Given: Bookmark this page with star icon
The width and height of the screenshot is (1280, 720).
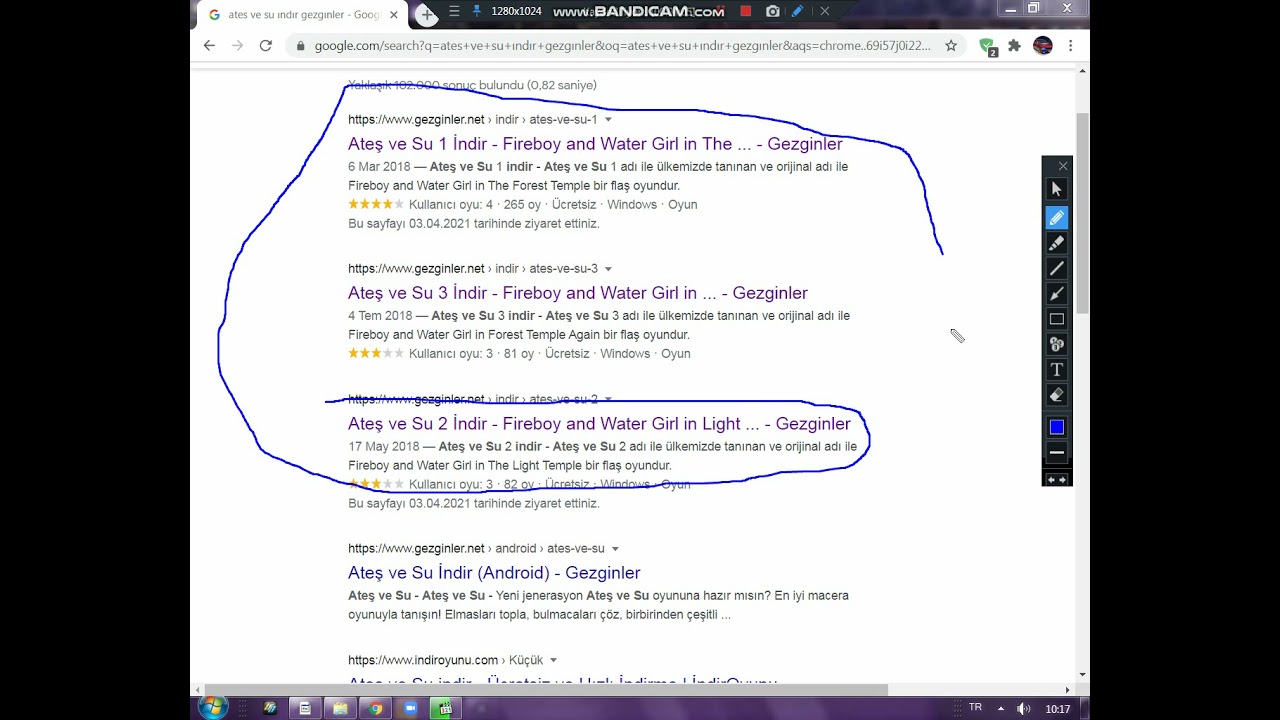Looking at the screenshot, I should [x=951, y=45].
